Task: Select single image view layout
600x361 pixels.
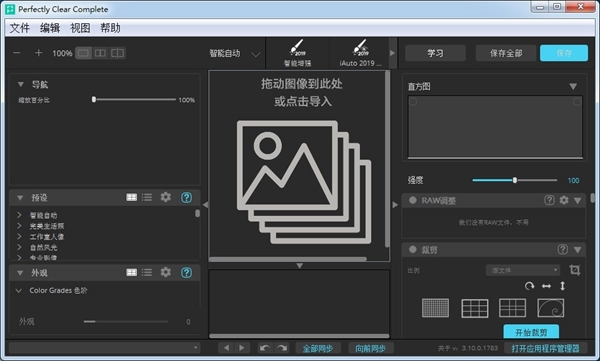Action: (83, 53)
